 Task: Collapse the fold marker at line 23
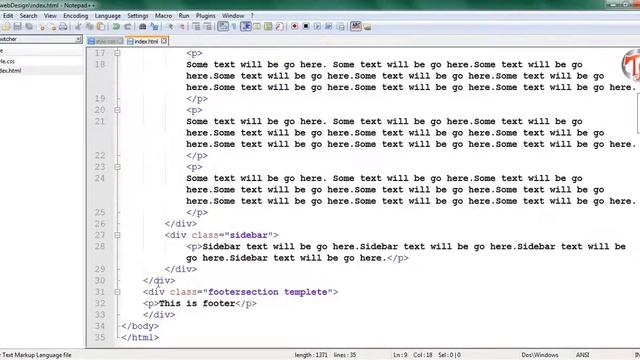117,167
